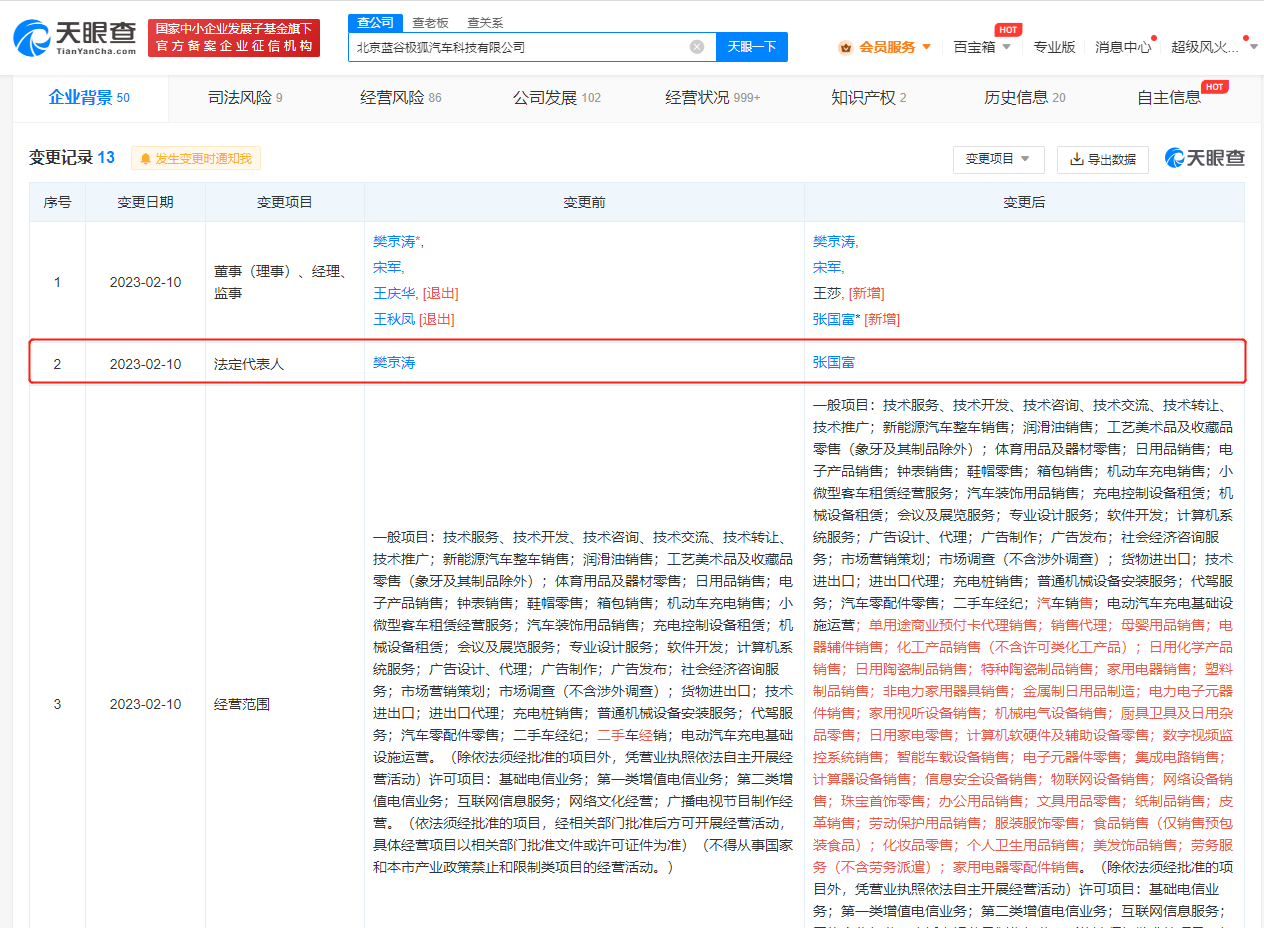The width and height of the screenshot is (1264, 928).
Task: Click the official credit agency red banner
Action: click(x=234, y=38)
